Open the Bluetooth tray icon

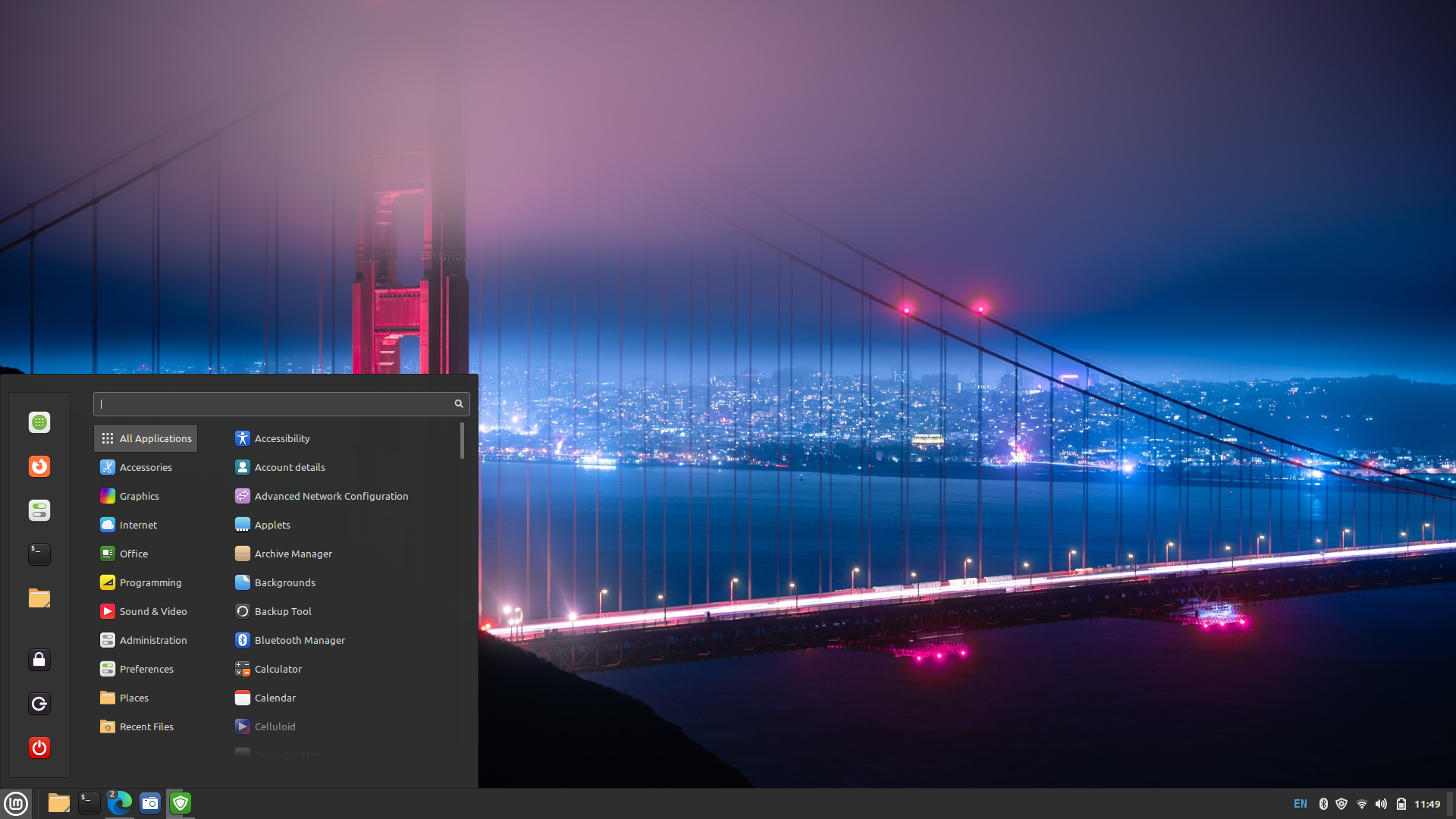[x=1323, y=803]
